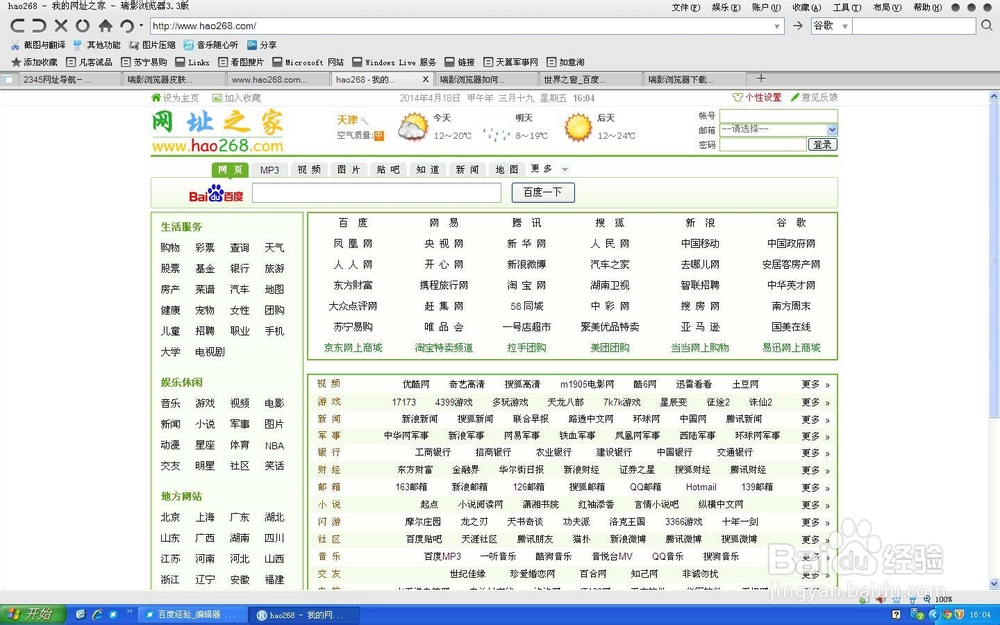Screen dimensions: 1000x625
Task: Select the MP3 search tab
Action: (x=269, y=170)
